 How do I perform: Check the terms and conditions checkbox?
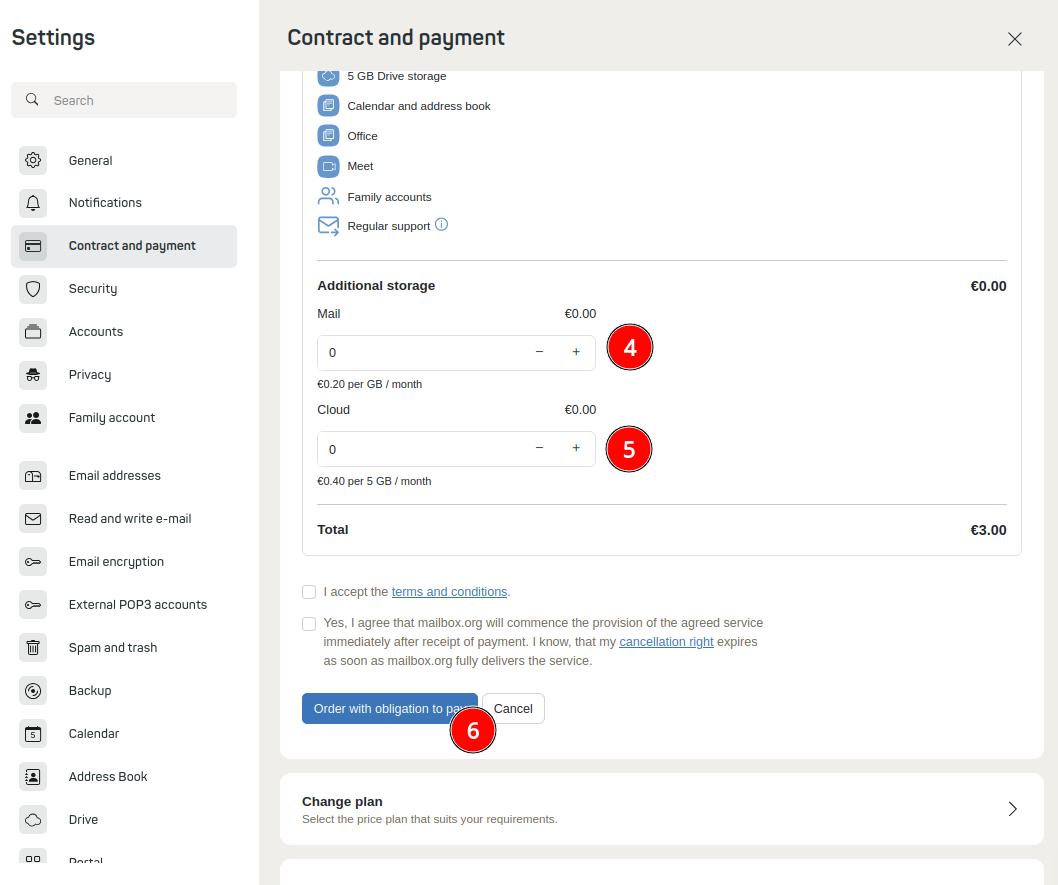coord(309,592)
